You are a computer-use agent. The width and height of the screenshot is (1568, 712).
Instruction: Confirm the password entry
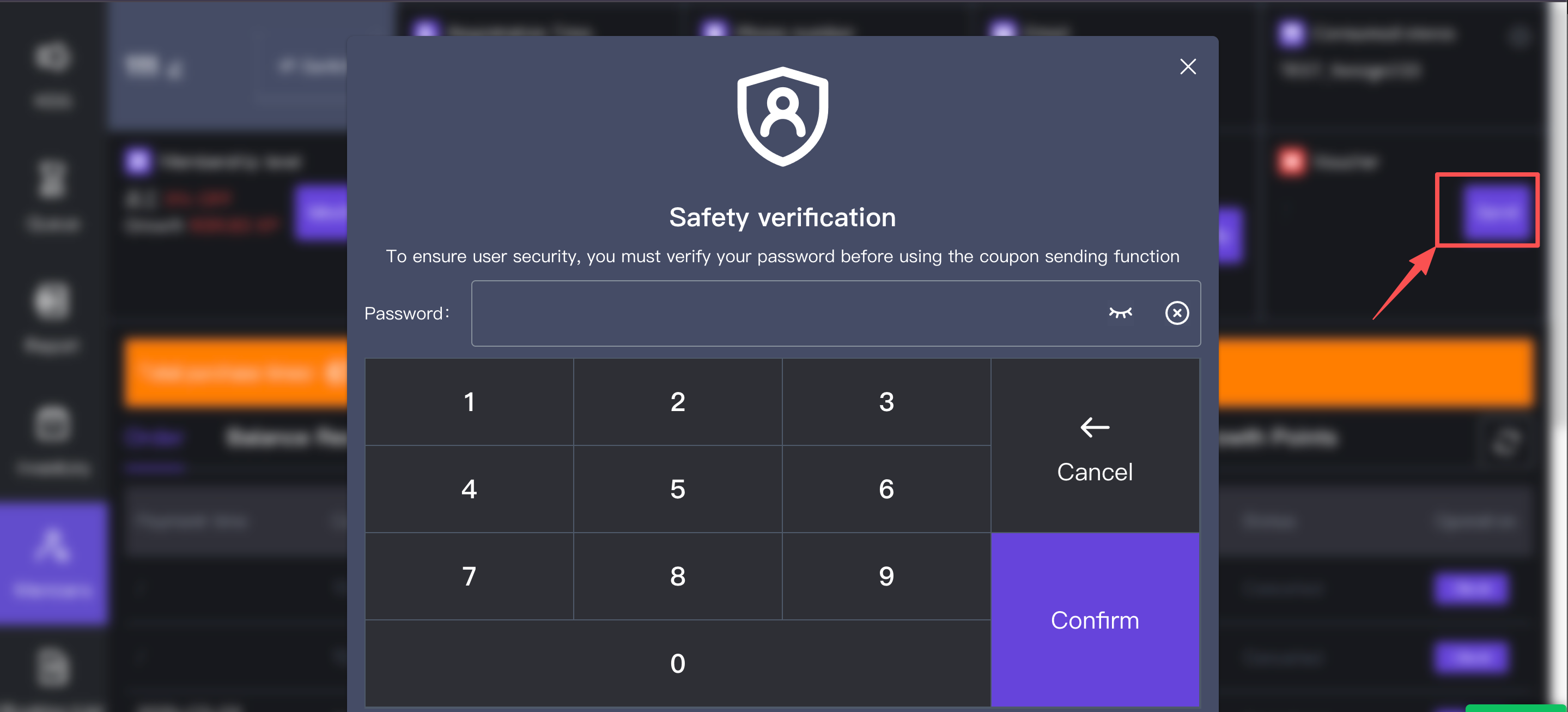point(1095,619)
